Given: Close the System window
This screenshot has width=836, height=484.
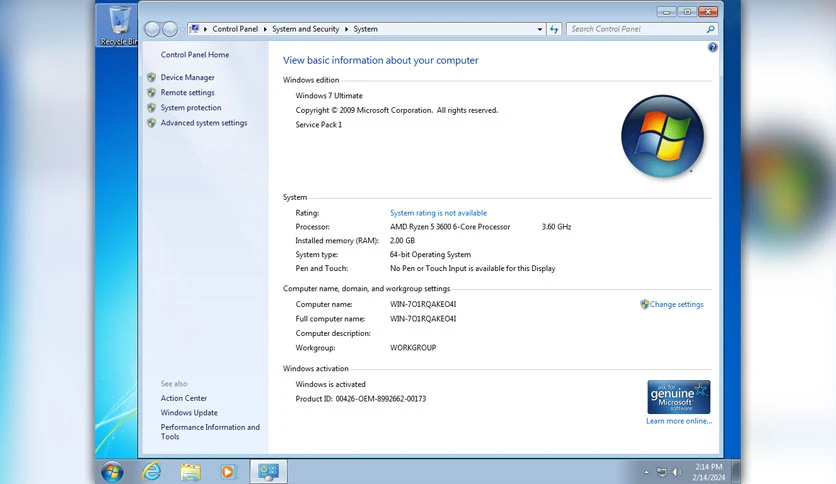Looking at the screenshot, I should tap(708, 12).
